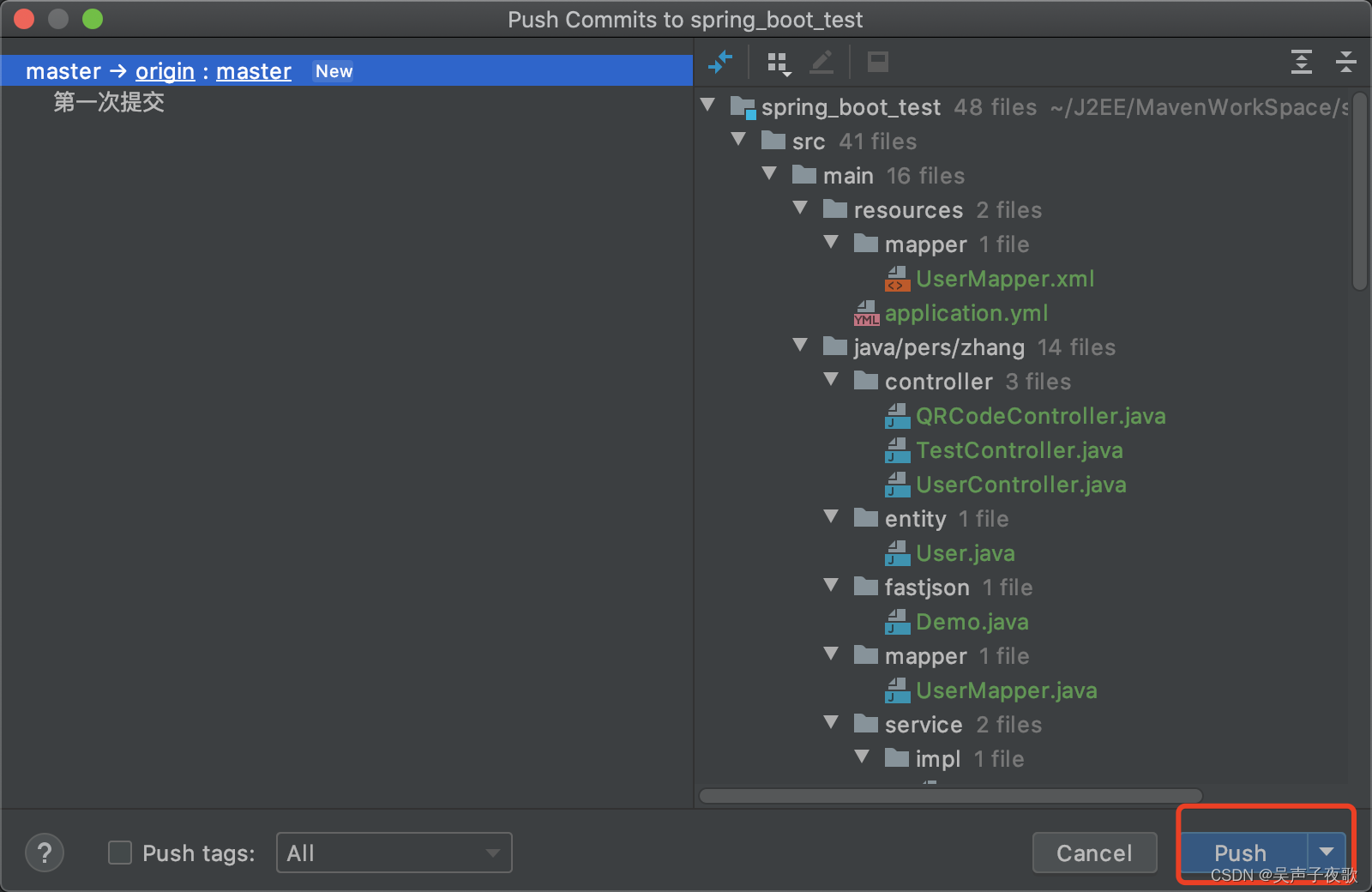Click the Show Details panel icon
Viewport: 1372px width, 892px height.
click(x=878, y=62)
